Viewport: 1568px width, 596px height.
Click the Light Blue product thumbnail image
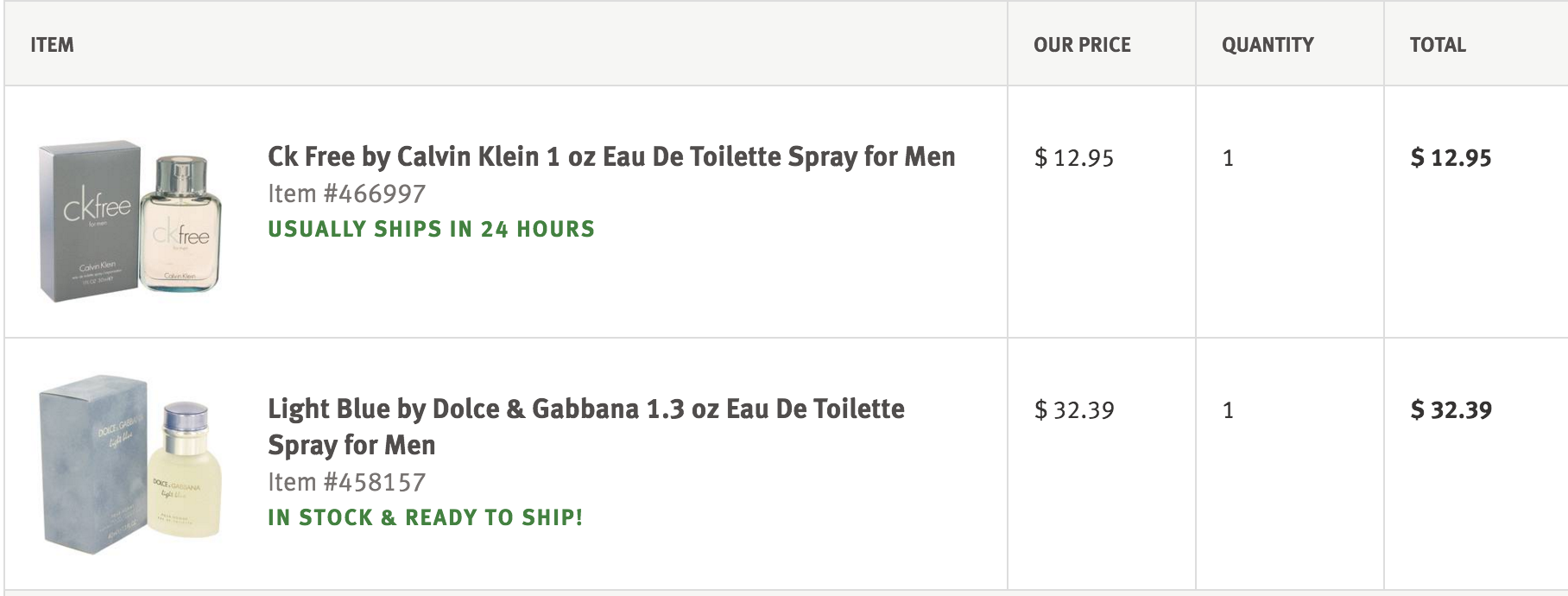coord(130,465)
